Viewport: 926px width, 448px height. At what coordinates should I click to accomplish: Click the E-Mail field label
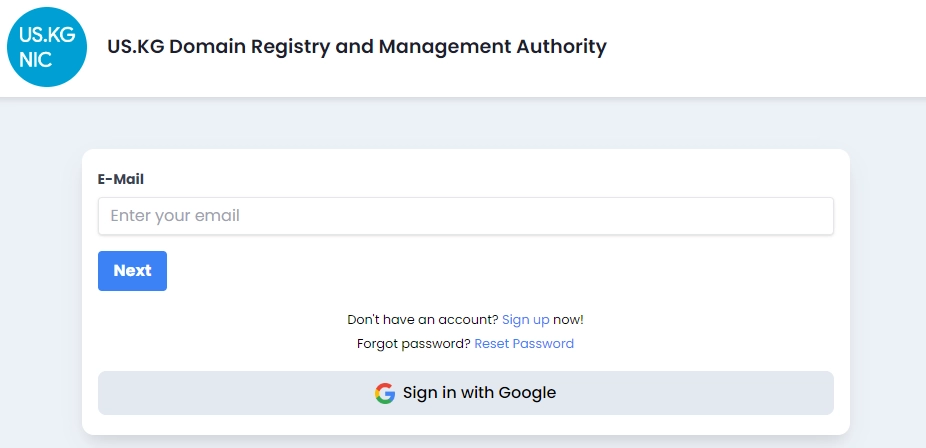(x=121, y=179)
